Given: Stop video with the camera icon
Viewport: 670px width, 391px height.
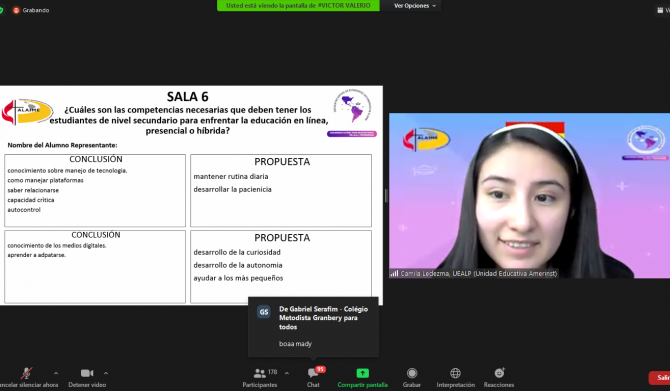Looking at the screenshot, I should (87, 373).
